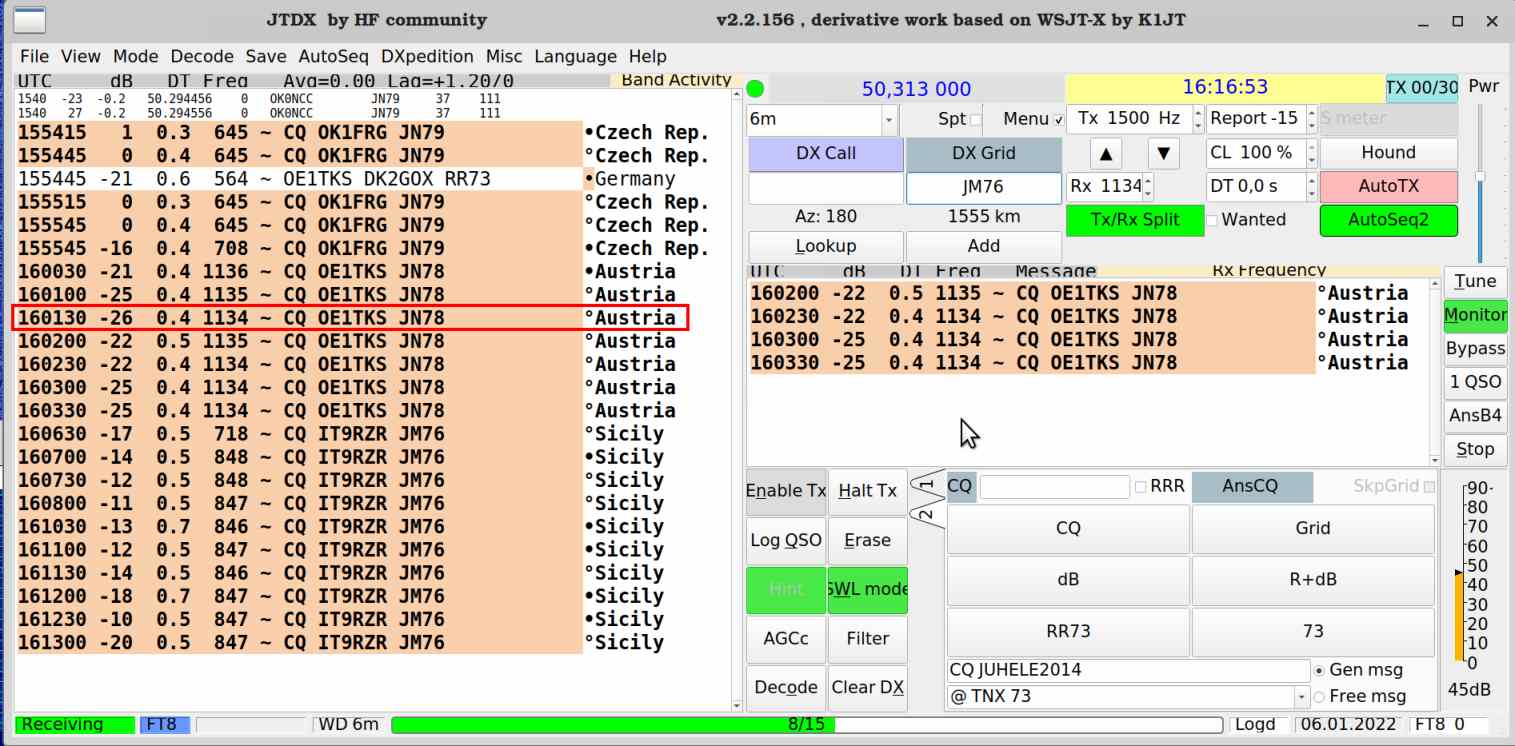Open the 6m band dropdown
This screenshot has height=746, width=1515.
[889, 120]
